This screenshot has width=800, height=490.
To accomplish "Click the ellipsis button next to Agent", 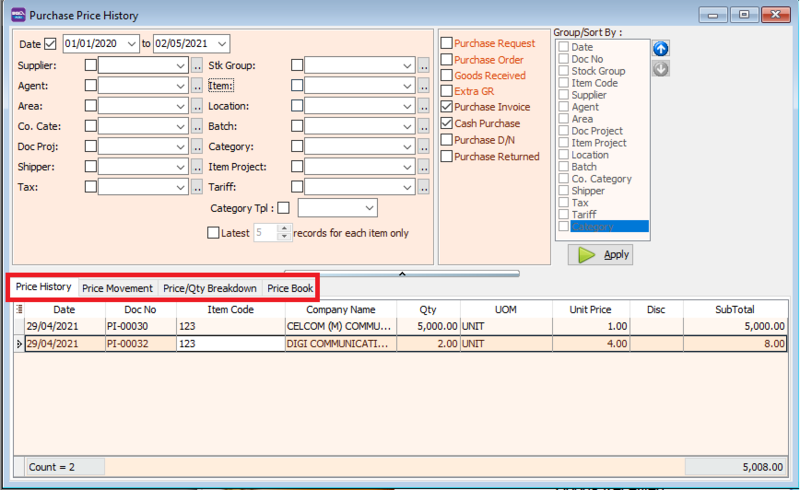I will click(197, 87).
